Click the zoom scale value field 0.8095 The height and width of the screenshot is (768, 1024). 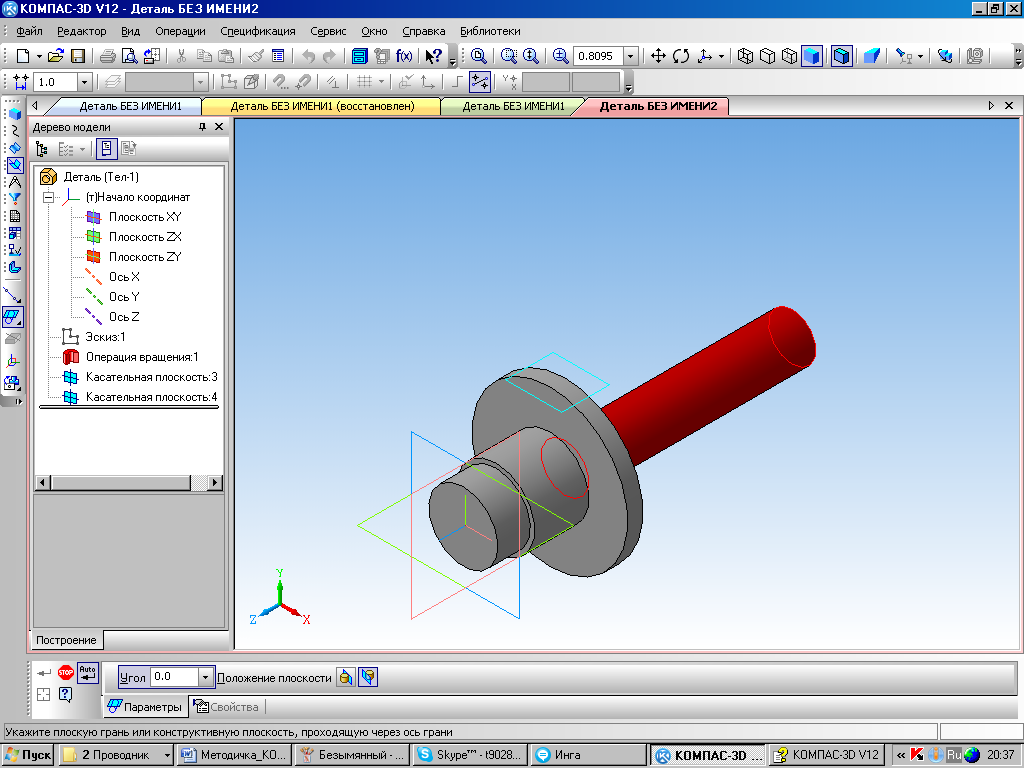(598, 56)
